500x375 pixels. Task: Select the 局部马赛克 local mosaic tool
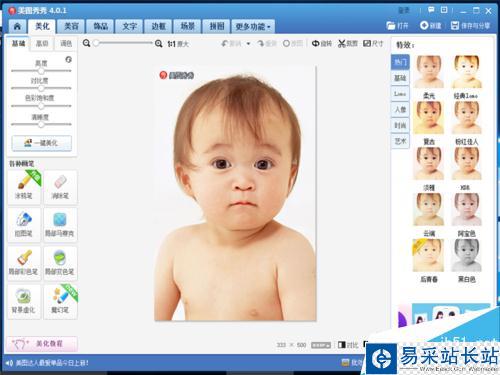[60, 225]
